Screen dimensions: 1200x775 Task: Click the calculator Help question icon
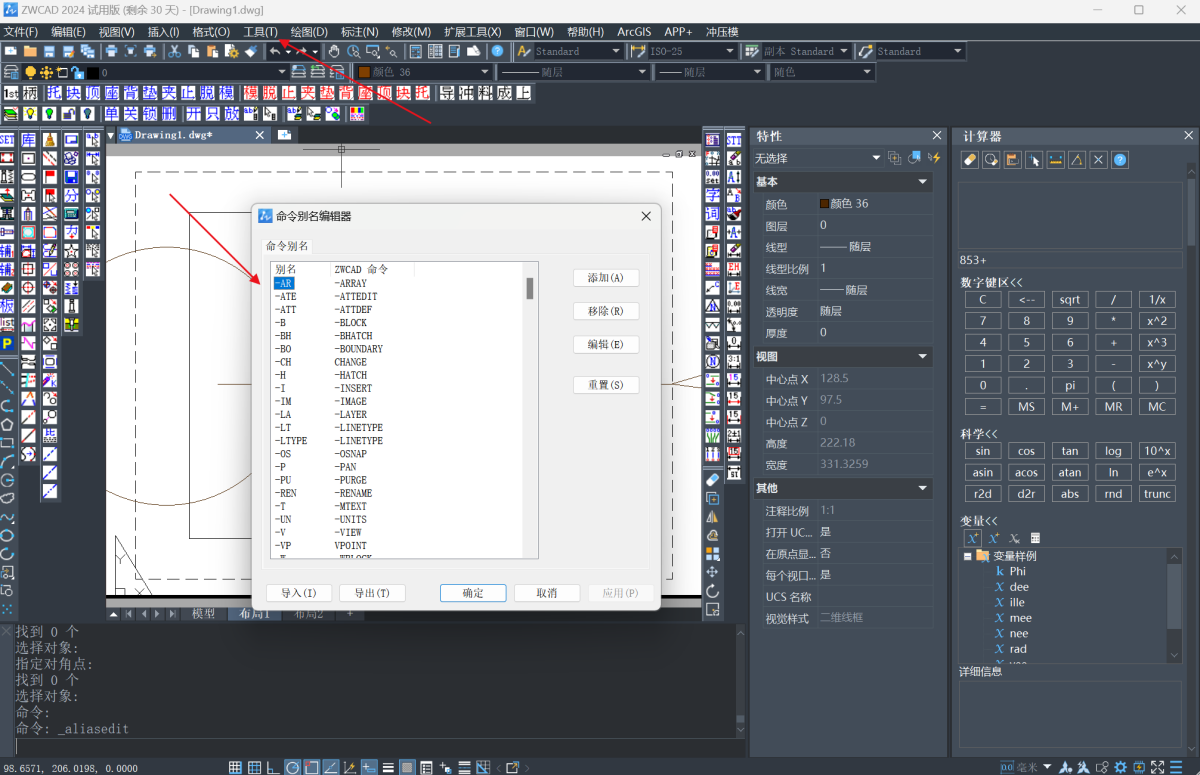point(1120,159)
